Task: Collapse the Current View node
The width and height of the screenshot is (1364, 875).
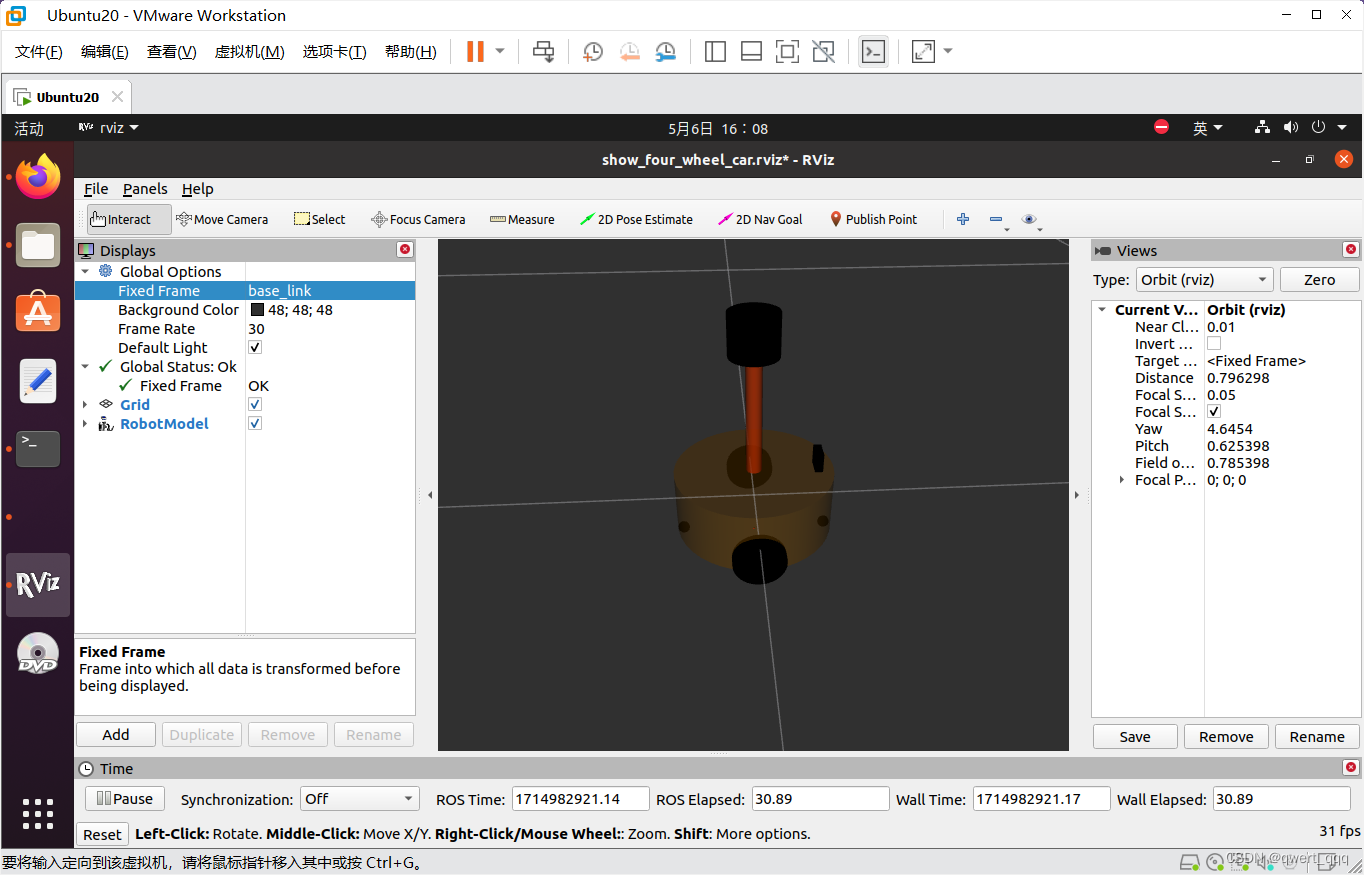Action: pos(1102,309)
